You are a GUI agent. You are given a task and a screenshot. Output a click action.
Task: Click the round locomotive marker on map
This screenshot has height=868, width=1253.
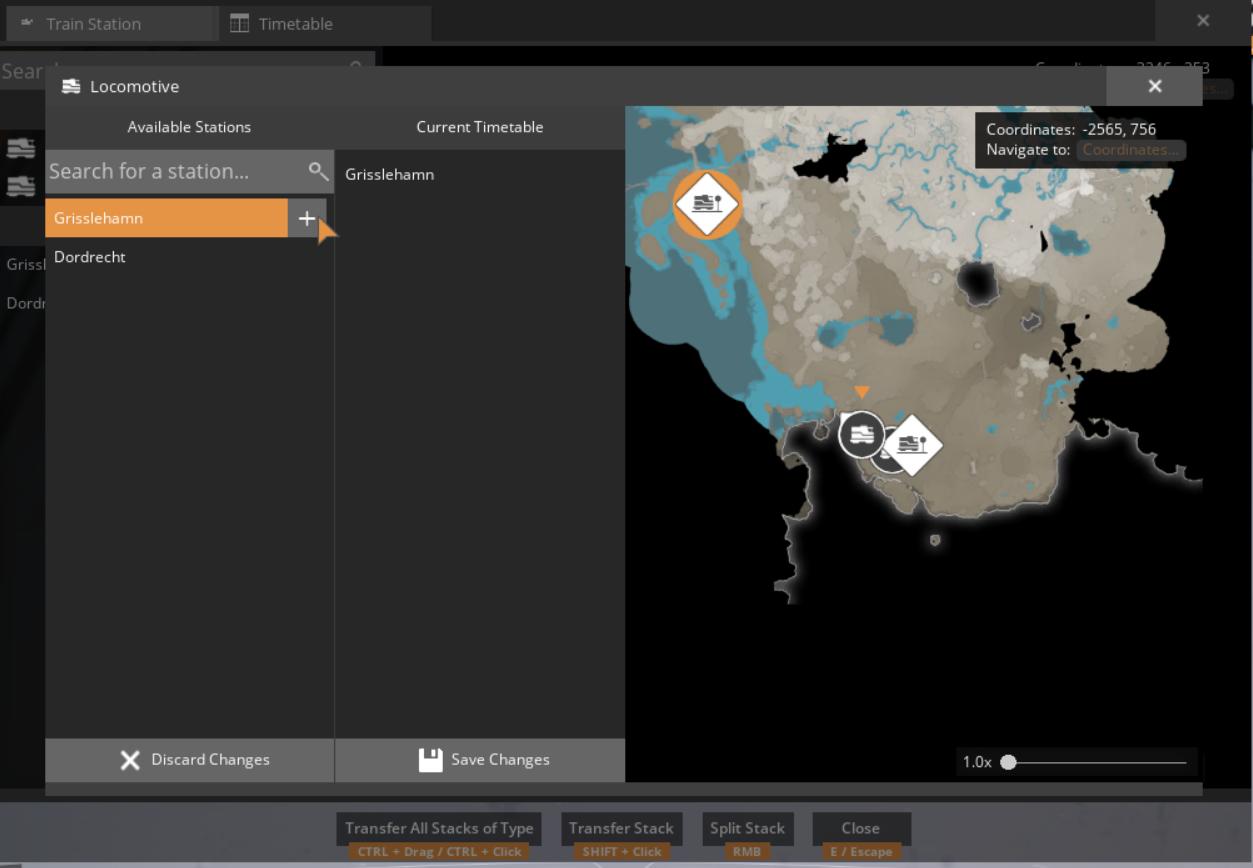coord(860,435)
